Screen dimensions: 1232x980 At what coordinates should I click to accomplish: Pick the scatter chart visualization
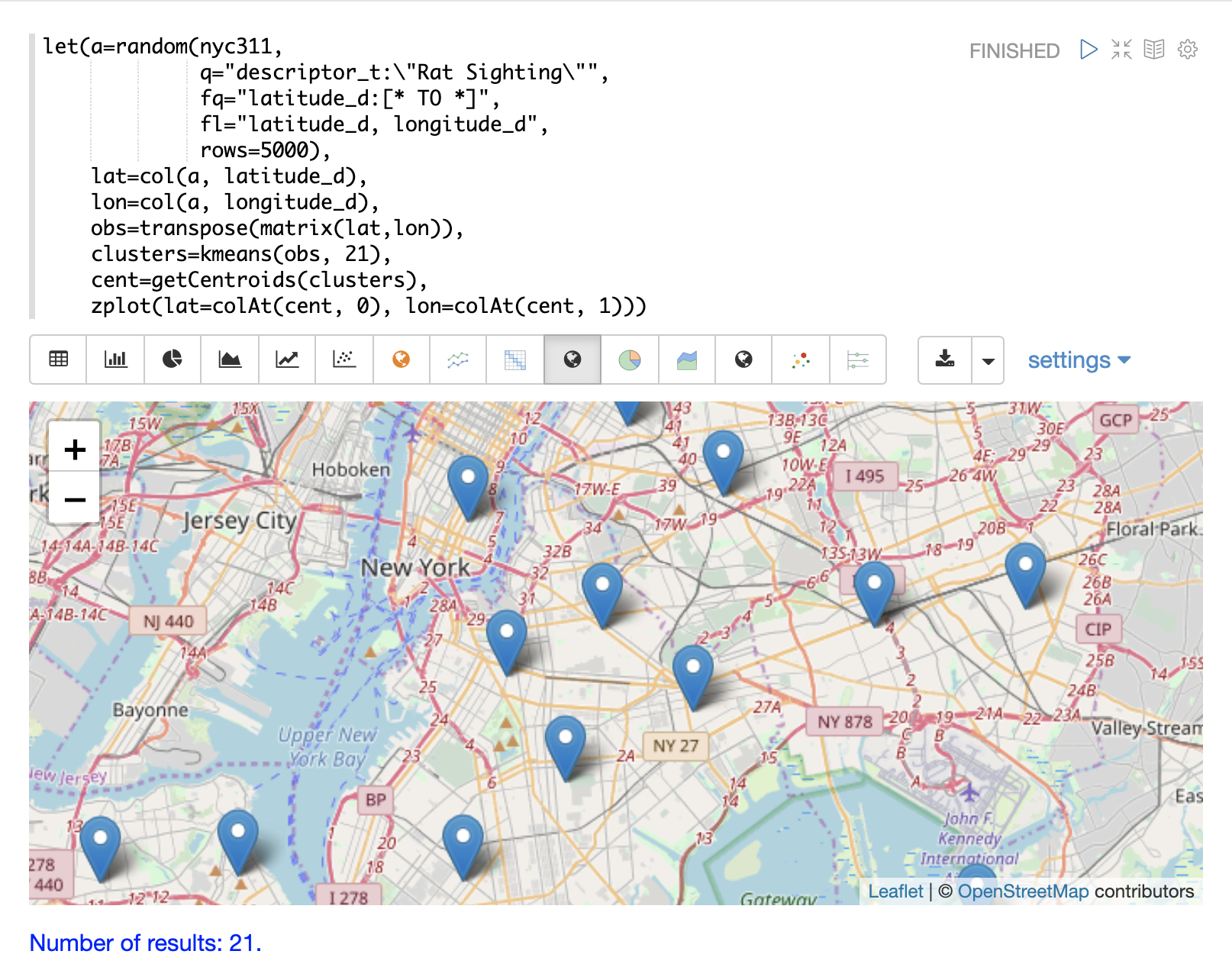(x=344, y=359)
